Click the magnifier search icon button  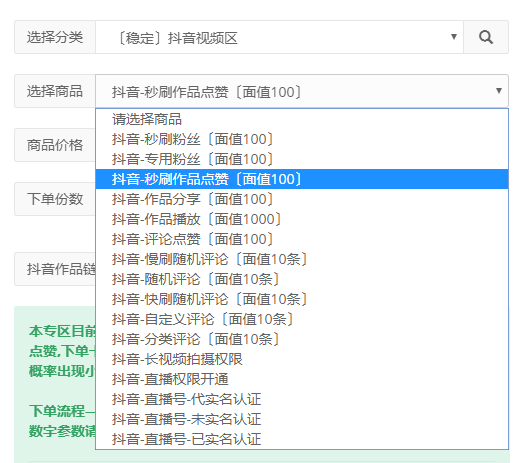pyautogui.click(x=486, y=37)
